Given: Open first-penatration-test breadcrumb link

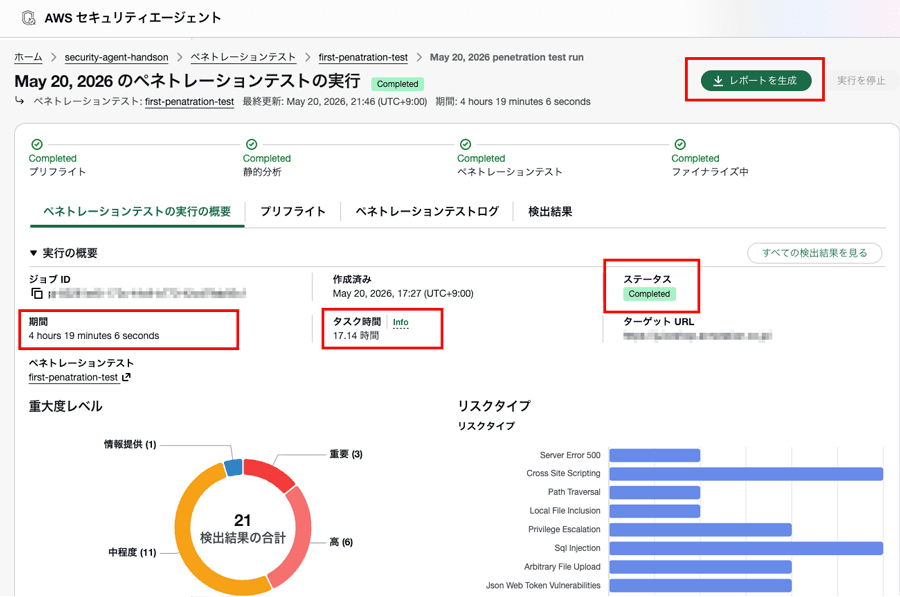Looking at the screenshot, I should pos(363,57).
